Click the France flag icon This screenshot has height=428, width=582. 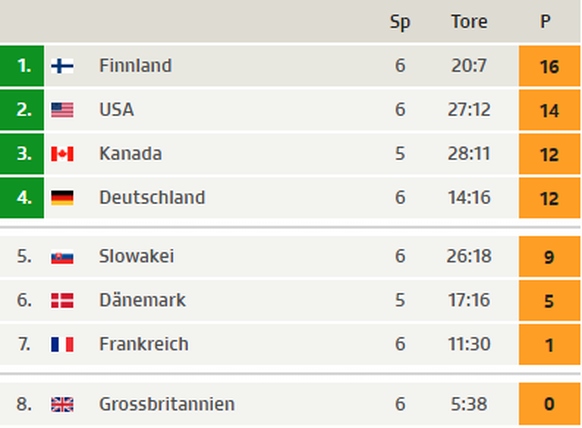tap(62, 344)
